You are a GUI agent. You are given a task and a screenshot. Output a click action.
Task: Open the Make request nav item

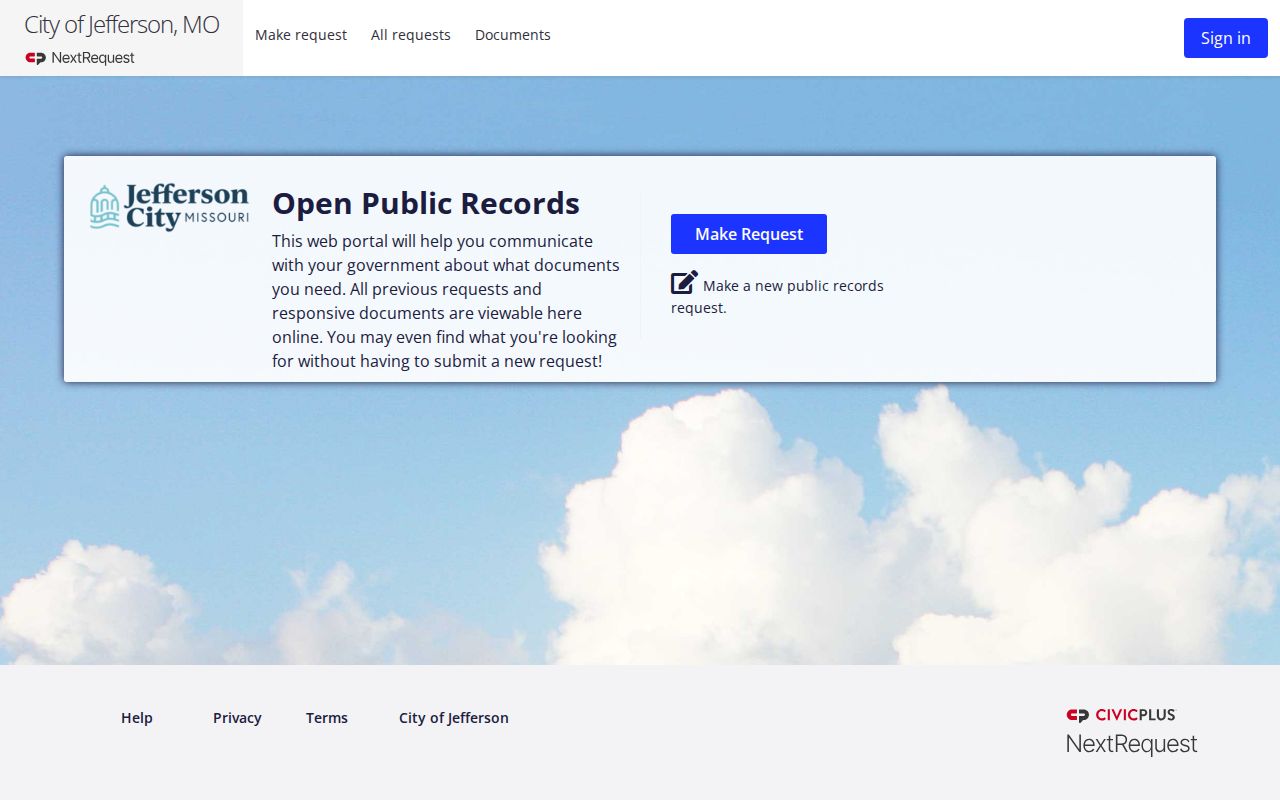tap(301, 35)
